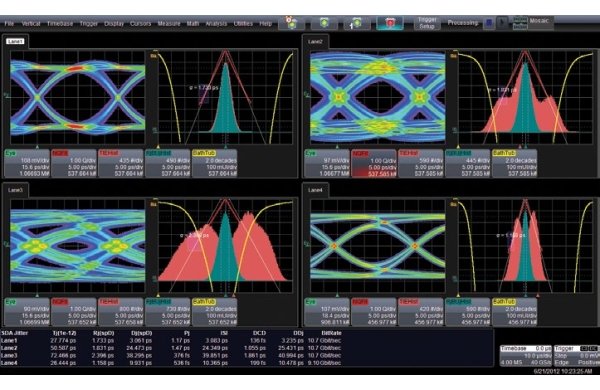
Task: Open the Trigger descriptor box at bottom right
Action: 577,356
